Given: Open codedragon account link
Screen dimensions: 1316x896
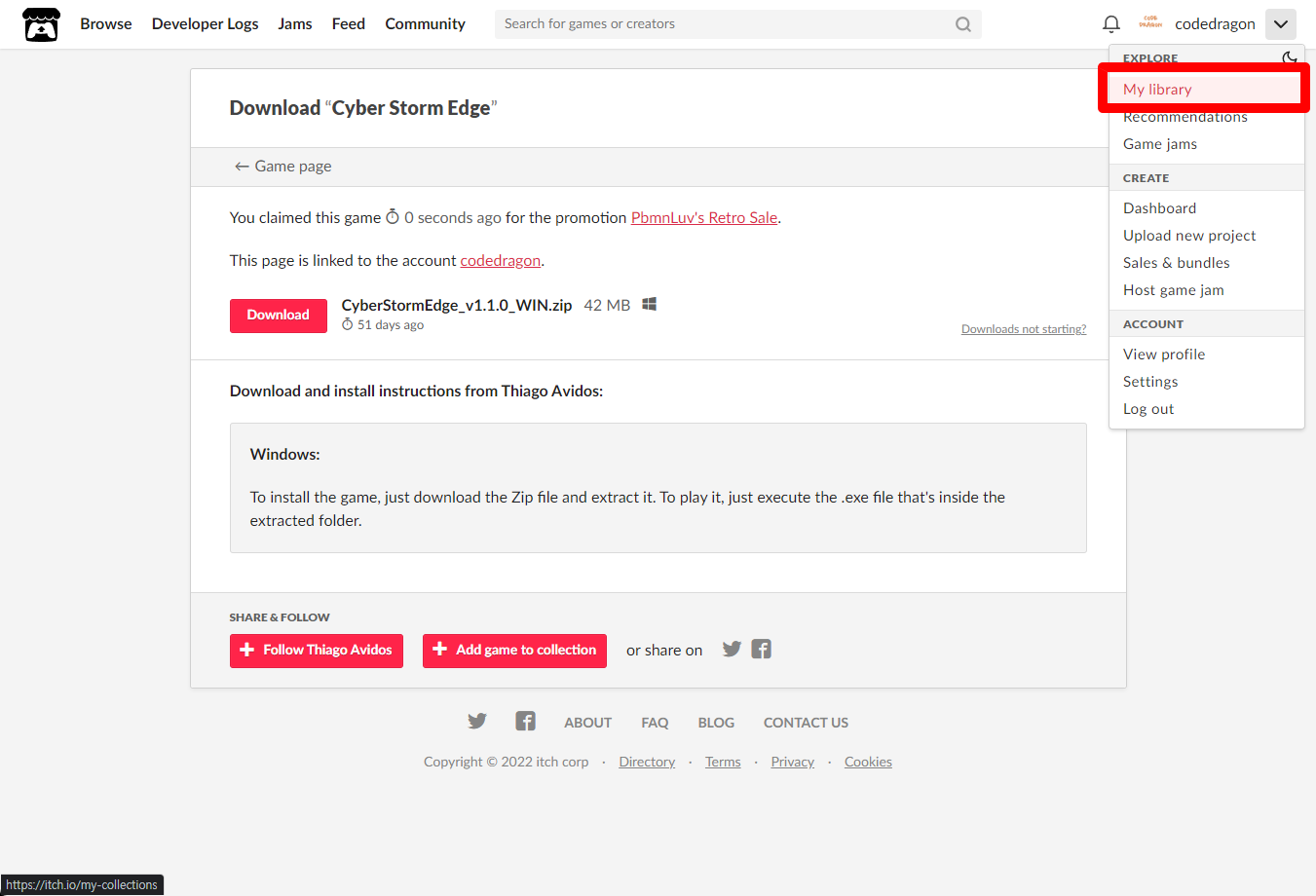Looking at the screenshot, I should coord(500,261).
